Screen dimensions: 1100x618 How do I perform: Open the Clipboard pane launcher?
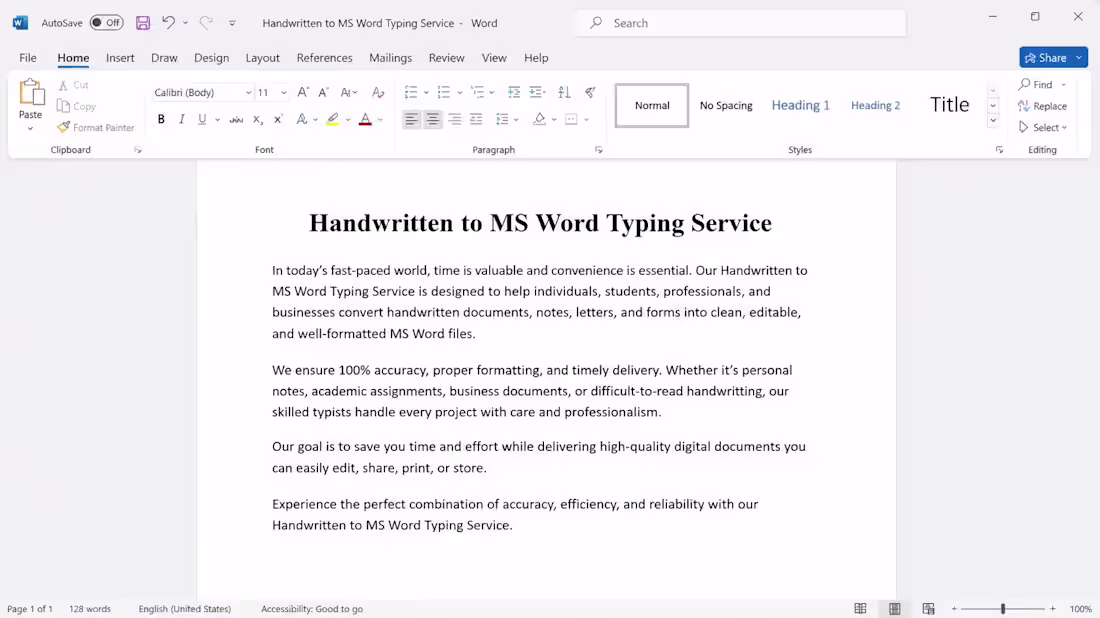point(138,150)
